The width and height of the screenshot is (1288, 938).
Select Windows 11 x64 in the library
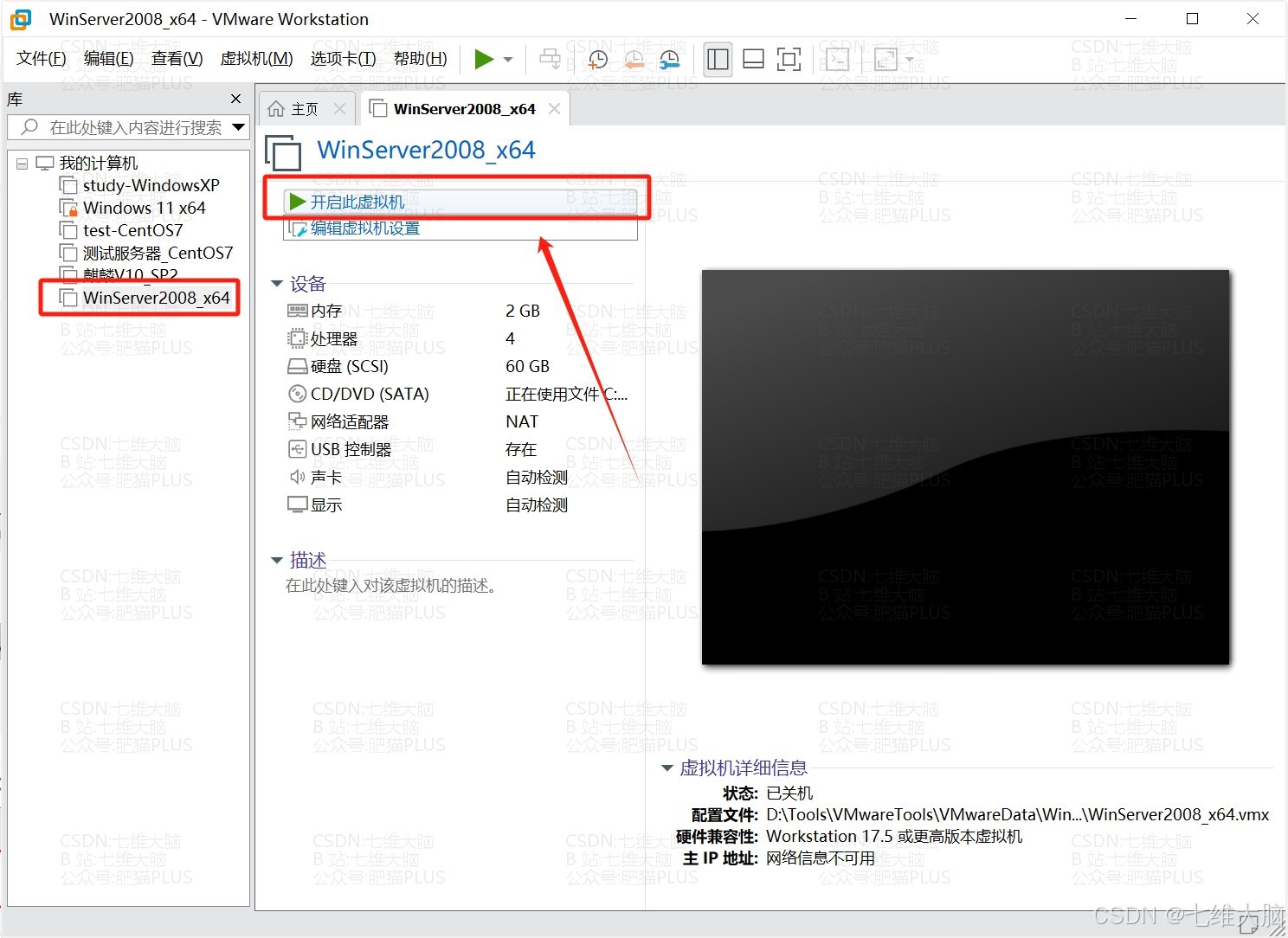point(144,208)
